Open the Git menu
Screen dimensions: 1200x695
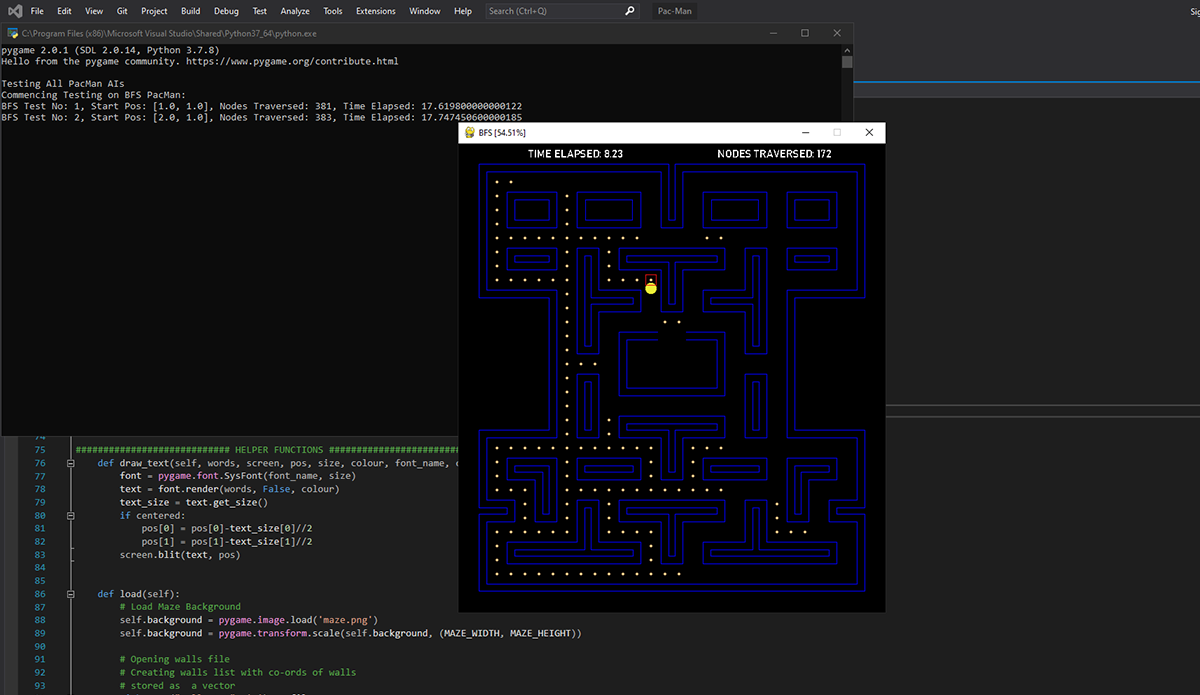point(122,11)
